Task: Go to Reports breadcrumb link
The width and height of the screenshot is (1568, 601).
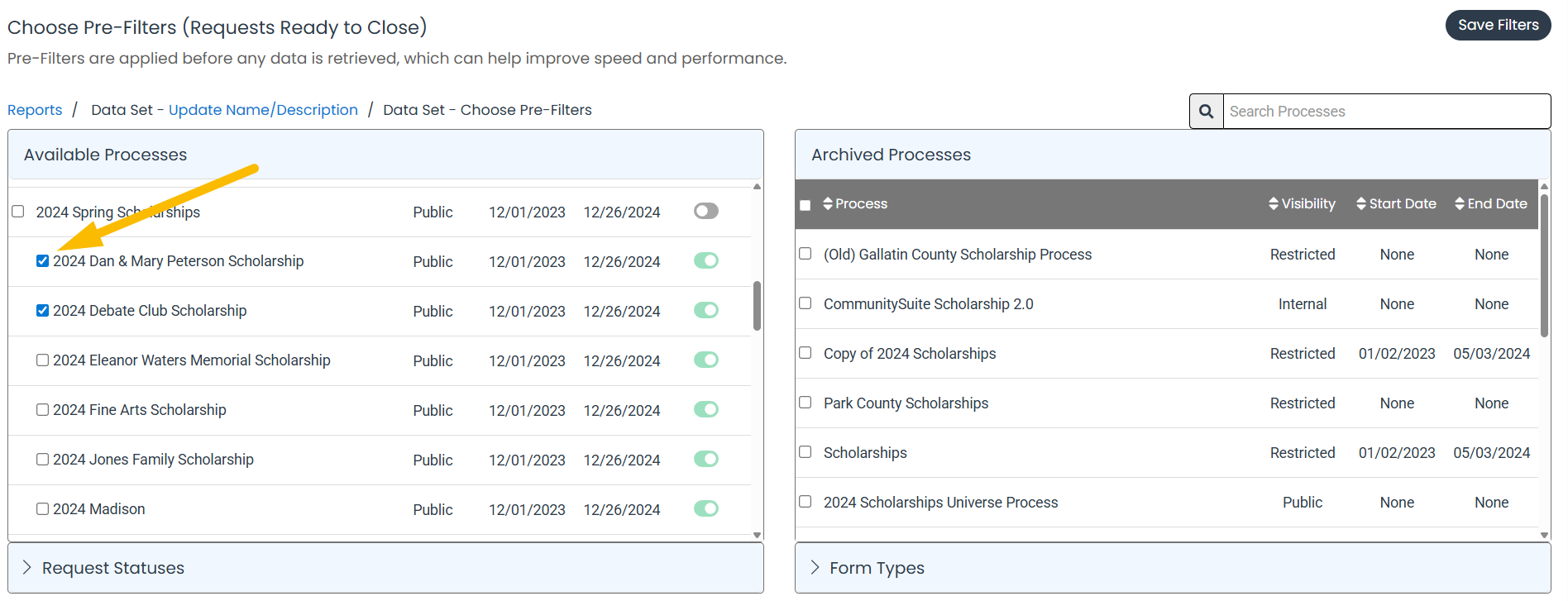Action: pos(35,110)
